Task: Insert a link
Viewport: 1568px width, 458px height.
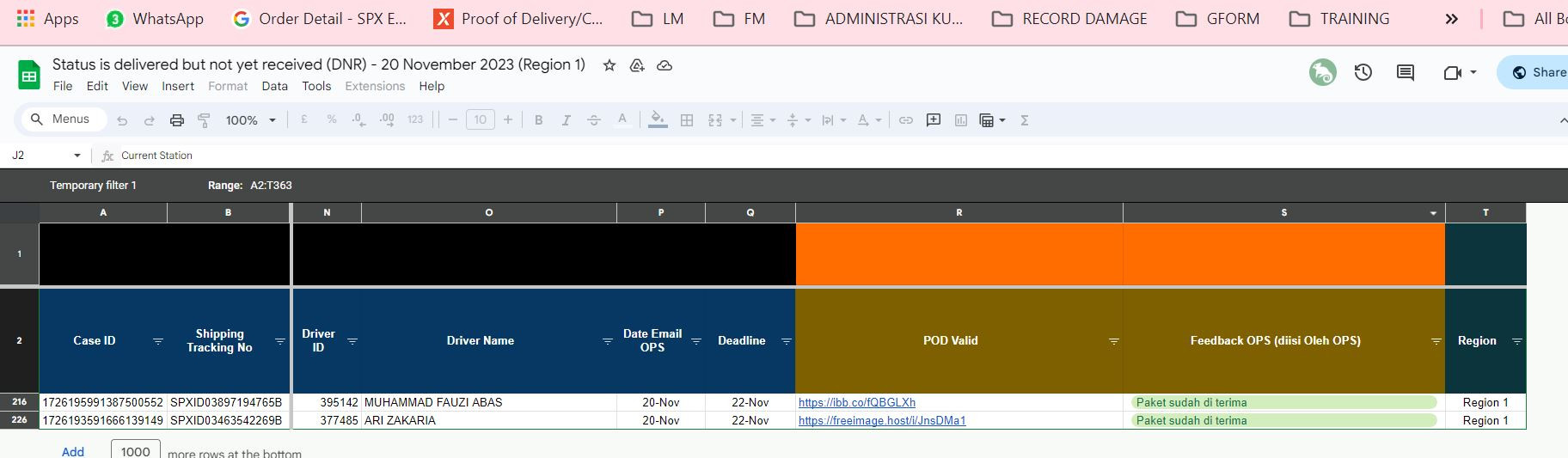Action: tap(906, 120)
